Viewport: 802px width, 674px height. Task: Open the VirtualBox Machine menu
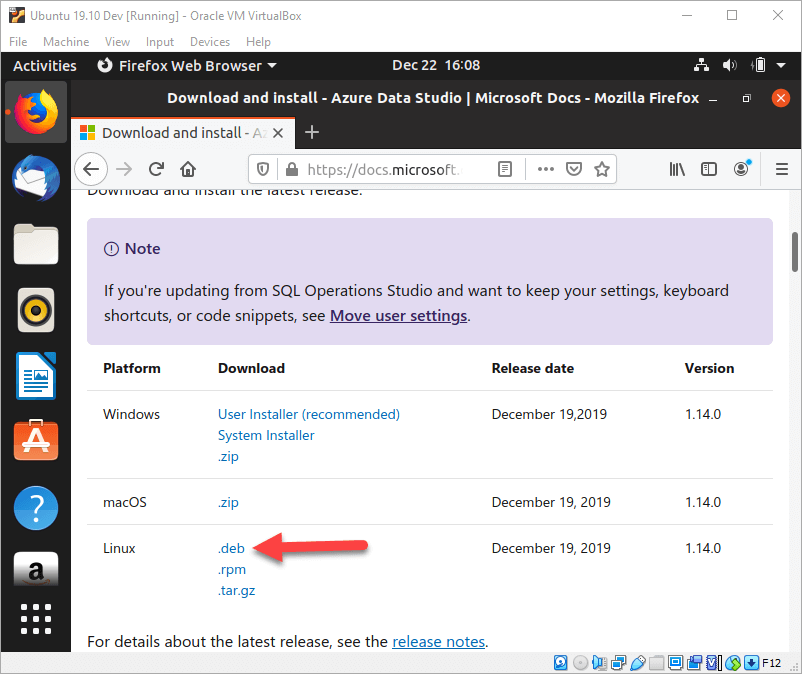[66, 42]
